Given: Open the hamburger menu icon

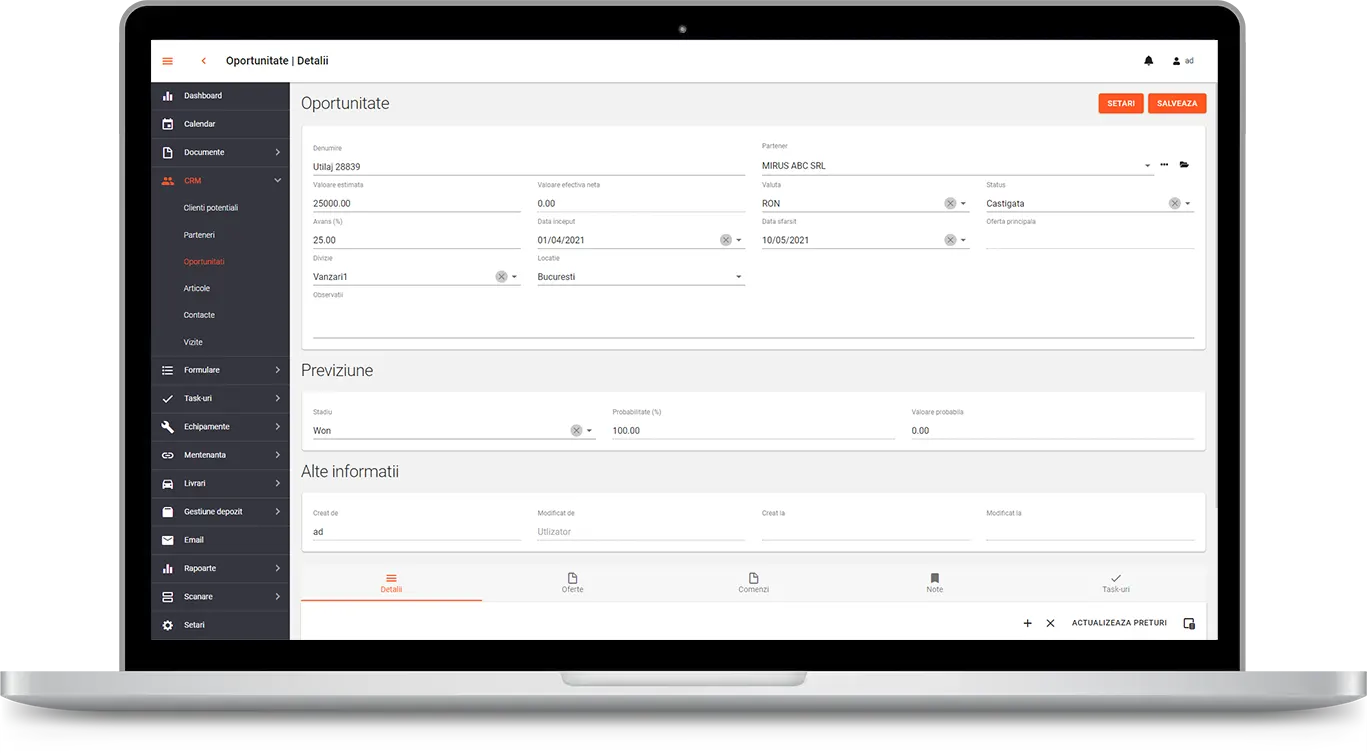Looking at the screenshot, I should click(x=167, y=61).
